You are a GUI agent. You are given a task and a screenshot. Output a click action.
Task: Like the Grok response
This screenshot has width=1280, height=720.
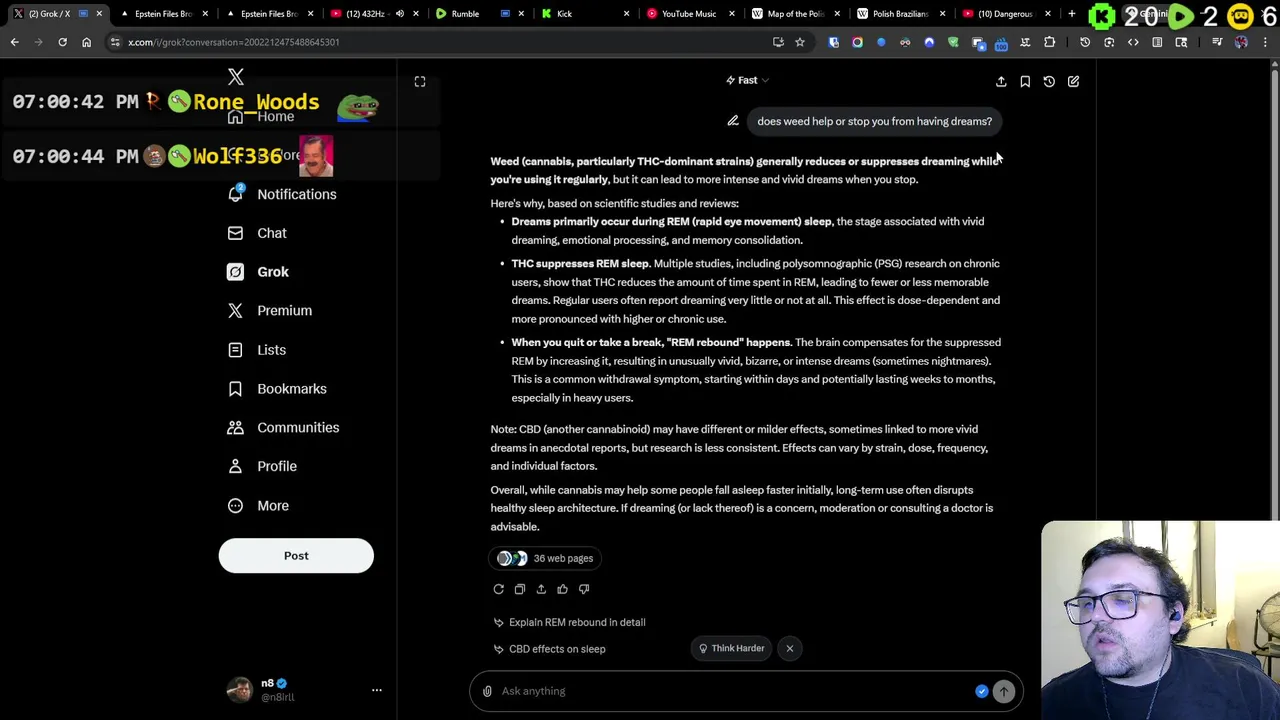562,589
